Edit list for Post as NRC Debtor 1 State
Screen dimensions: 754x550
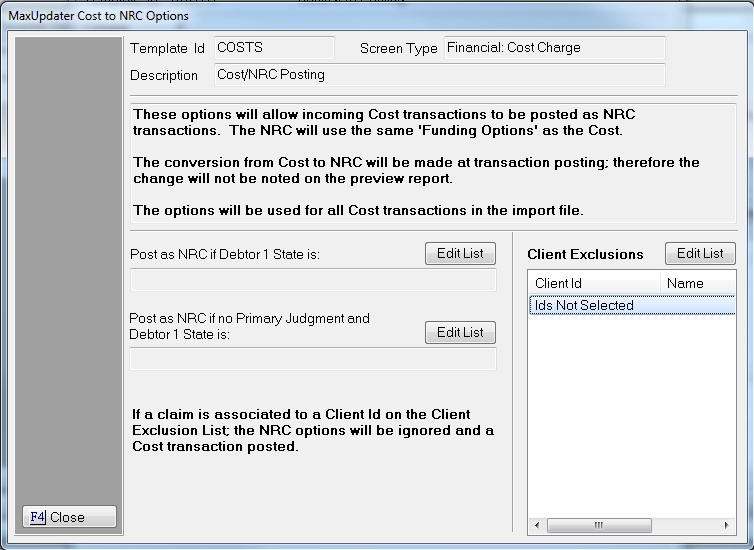tap(460, 253)
